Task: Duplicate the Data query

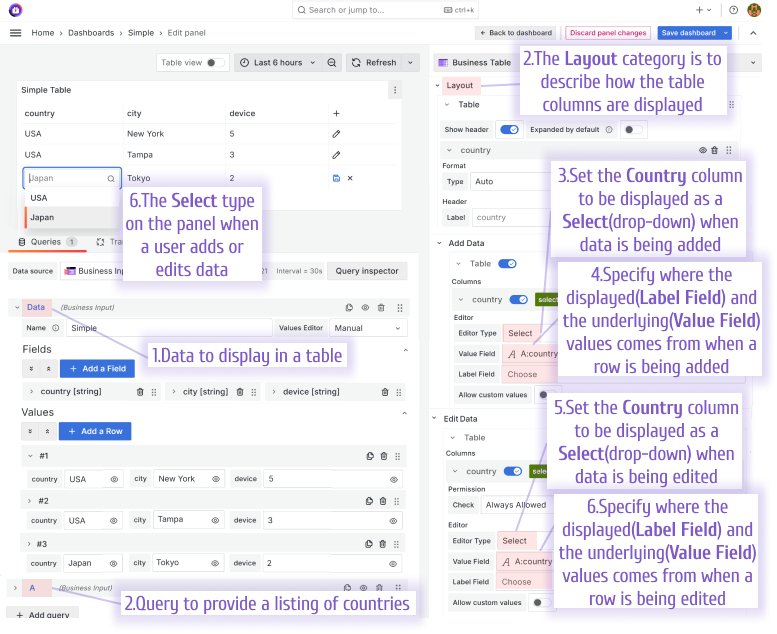Action: pos(349,307)
